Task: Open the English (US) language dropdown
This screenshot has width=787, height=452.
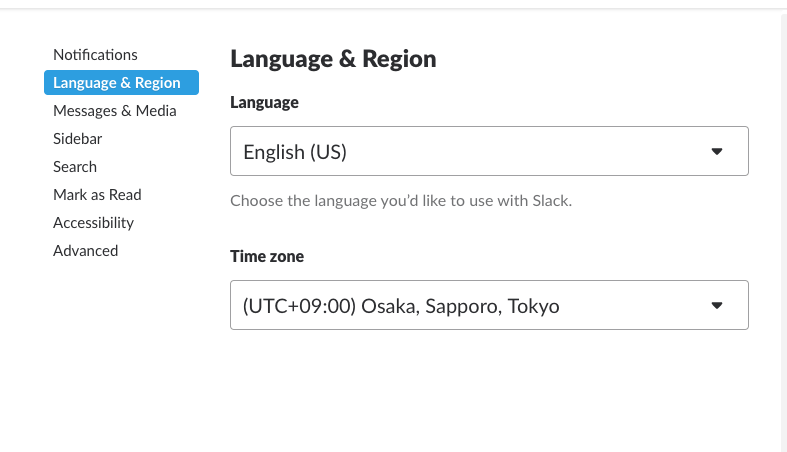Action: tap(489, 151)
